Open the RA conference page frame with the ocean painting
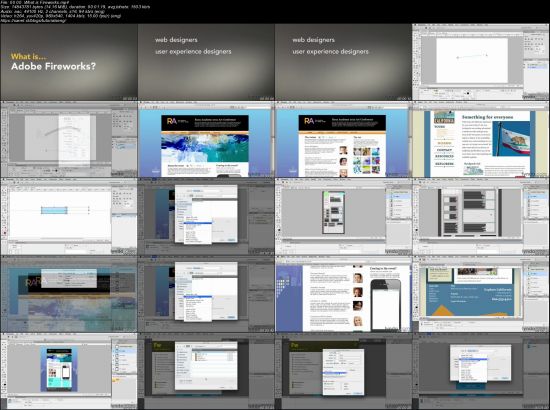This screenshot has width=550, height=410. [206, 139]
